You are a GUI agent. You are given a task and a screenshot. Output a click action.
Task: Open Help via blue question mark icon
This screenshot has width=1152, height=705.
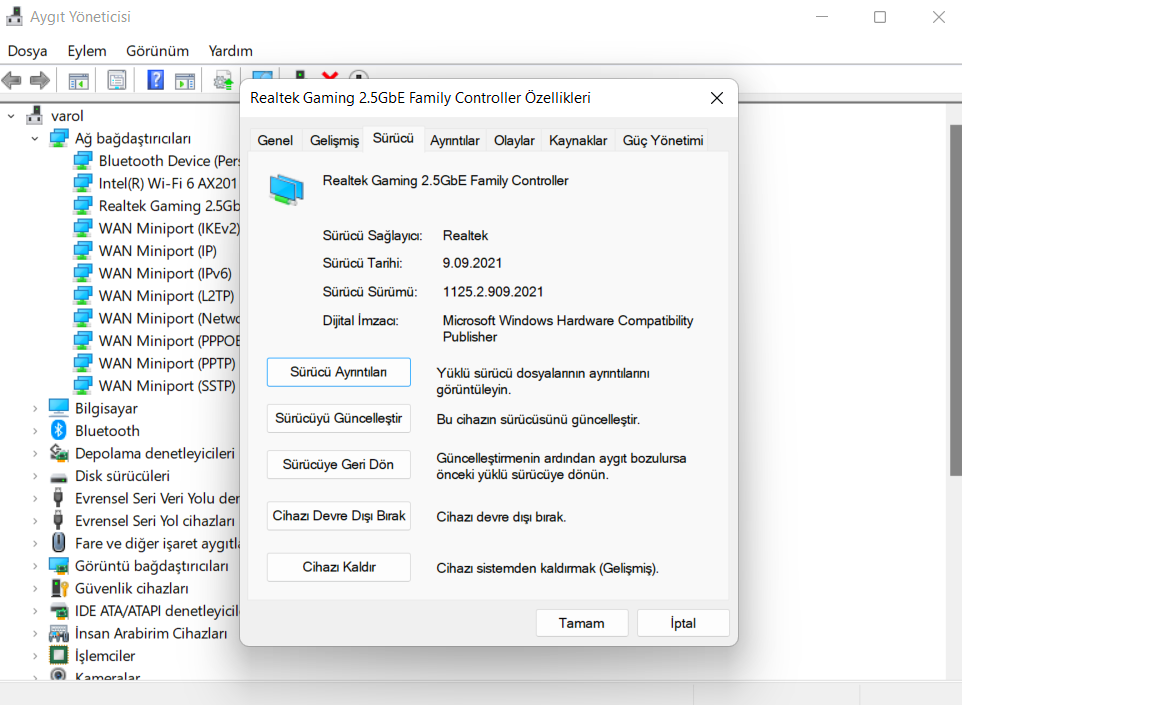155,80
